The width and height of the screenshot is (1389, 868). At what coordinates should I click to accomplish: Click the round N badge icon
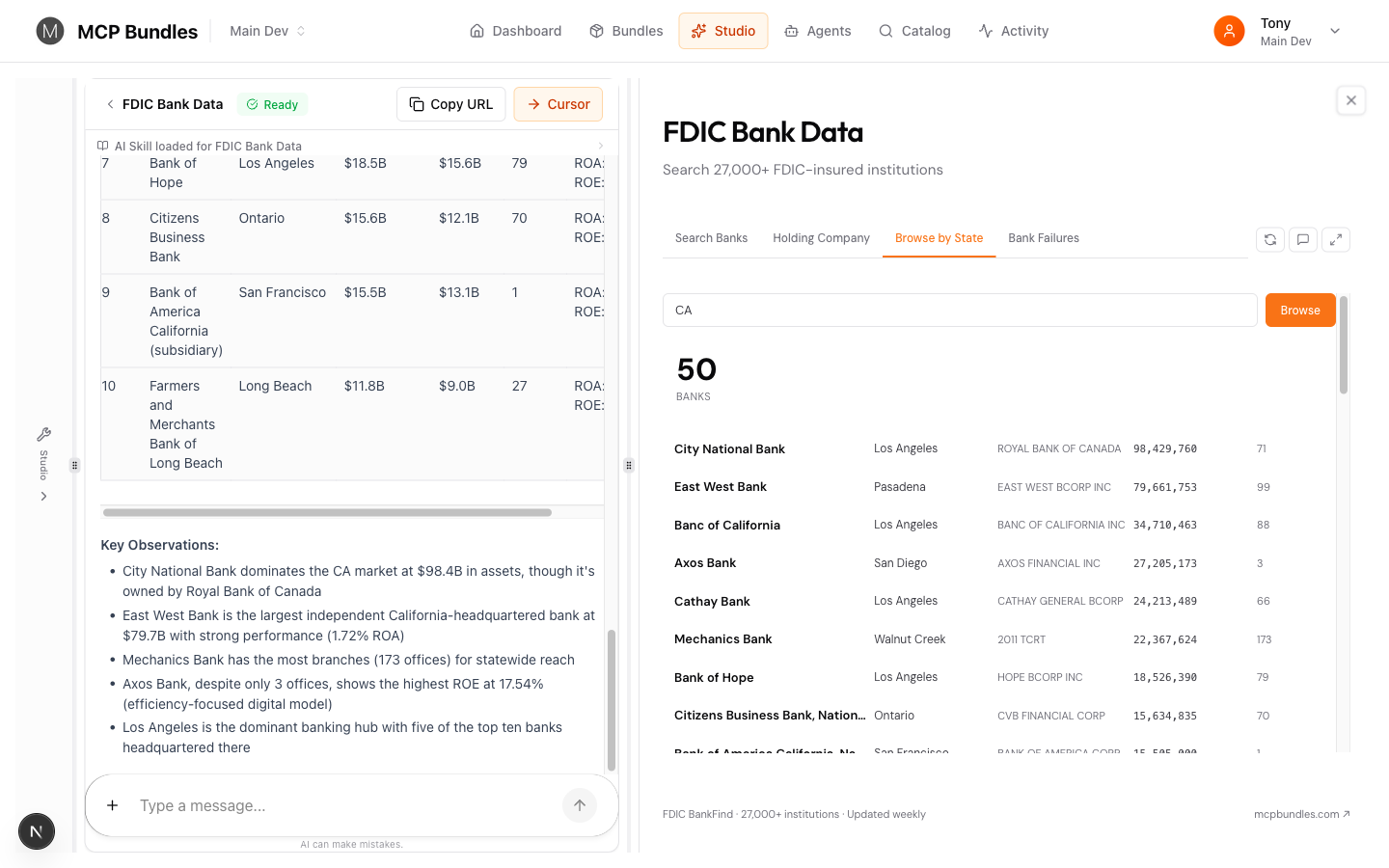click(37, 831)
